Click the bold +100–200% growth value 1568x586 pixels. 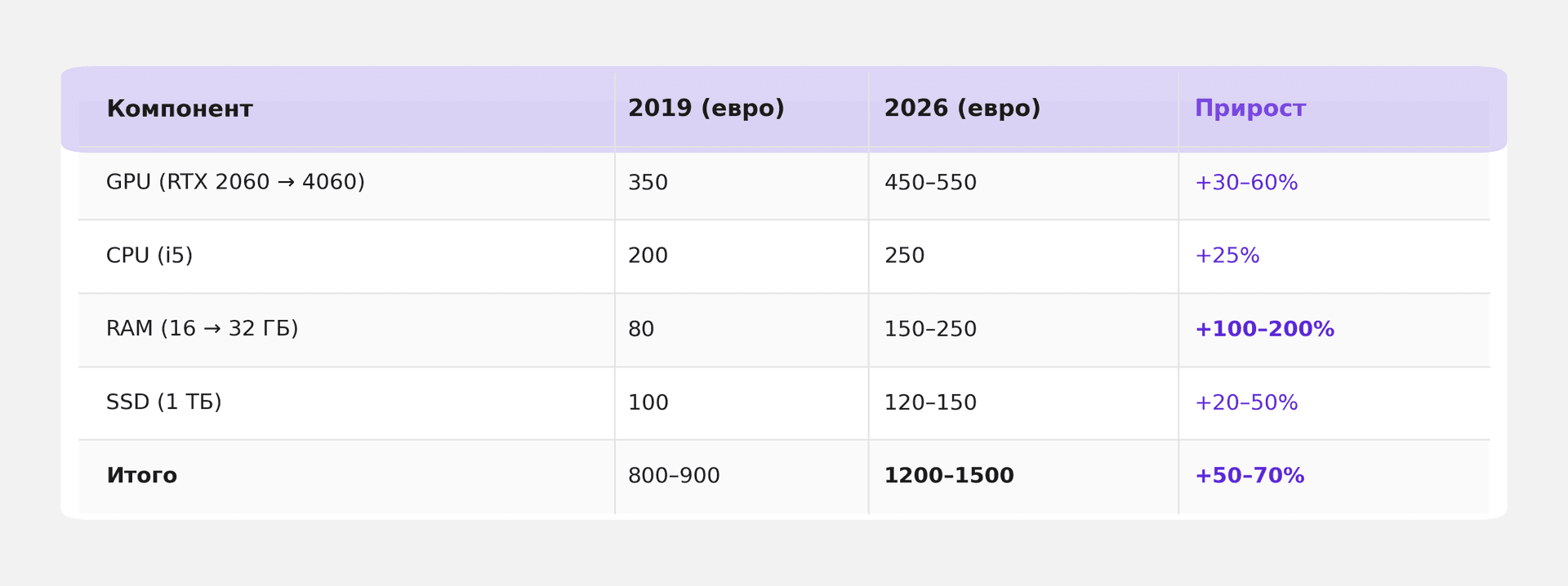1263,330
